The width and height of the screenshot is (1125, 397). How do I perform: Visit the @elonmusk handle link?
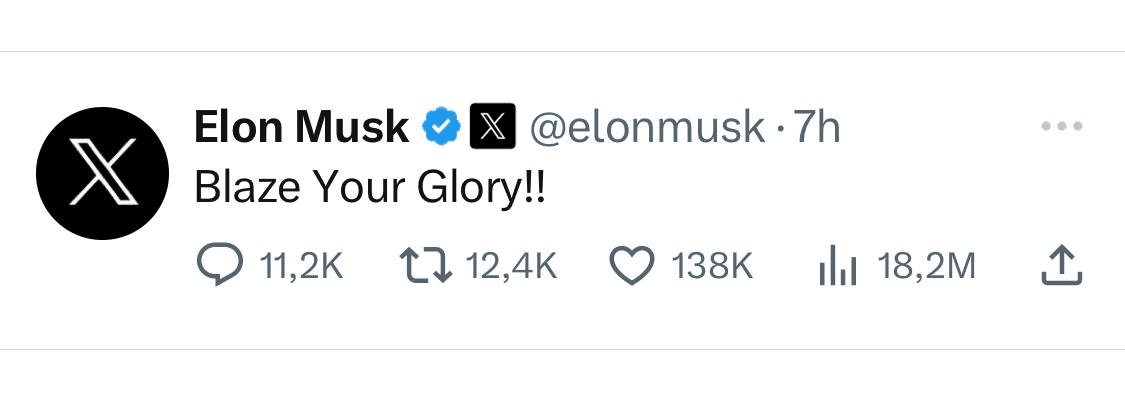647,128
